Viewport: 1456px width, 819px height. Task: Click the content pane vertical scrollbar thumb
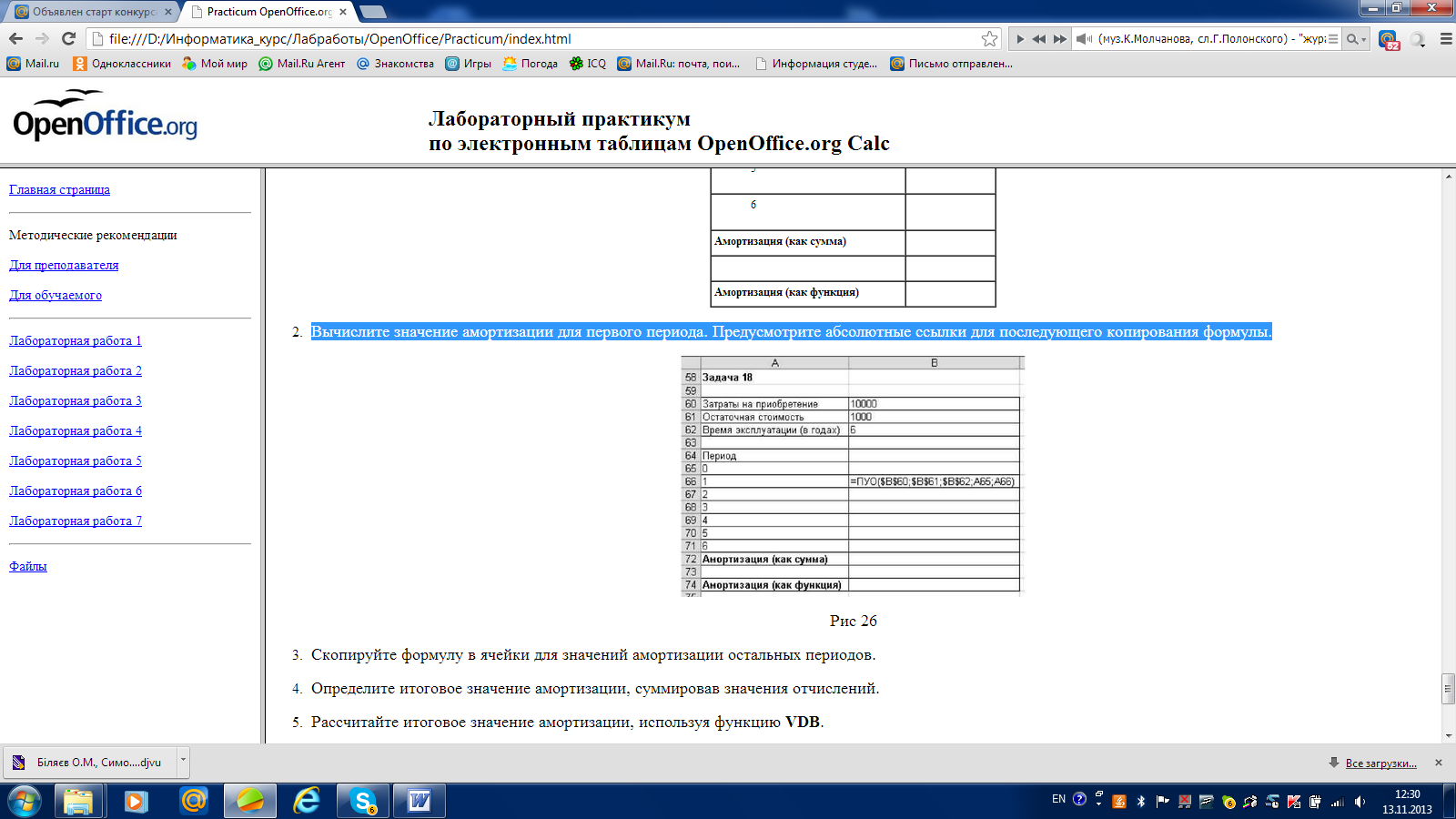click(x=1448, y=688)
